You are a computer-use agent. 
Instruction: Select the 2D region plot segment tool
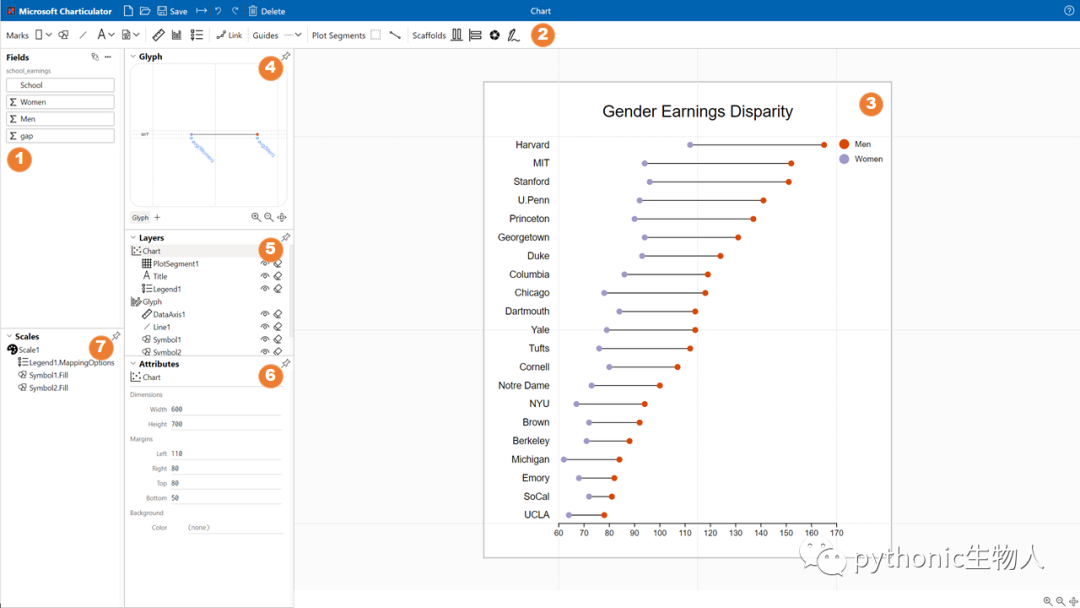375,35
